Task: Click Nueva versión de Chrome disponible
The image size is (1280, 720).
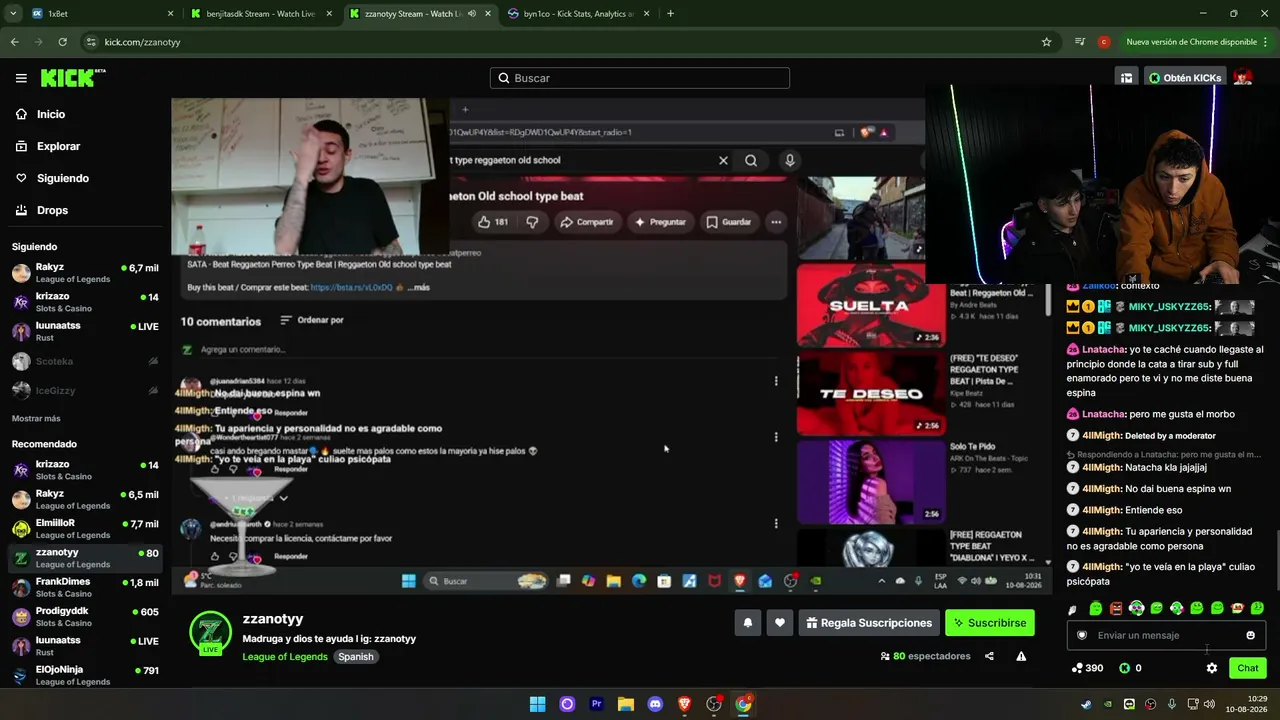Action: 1197,42
